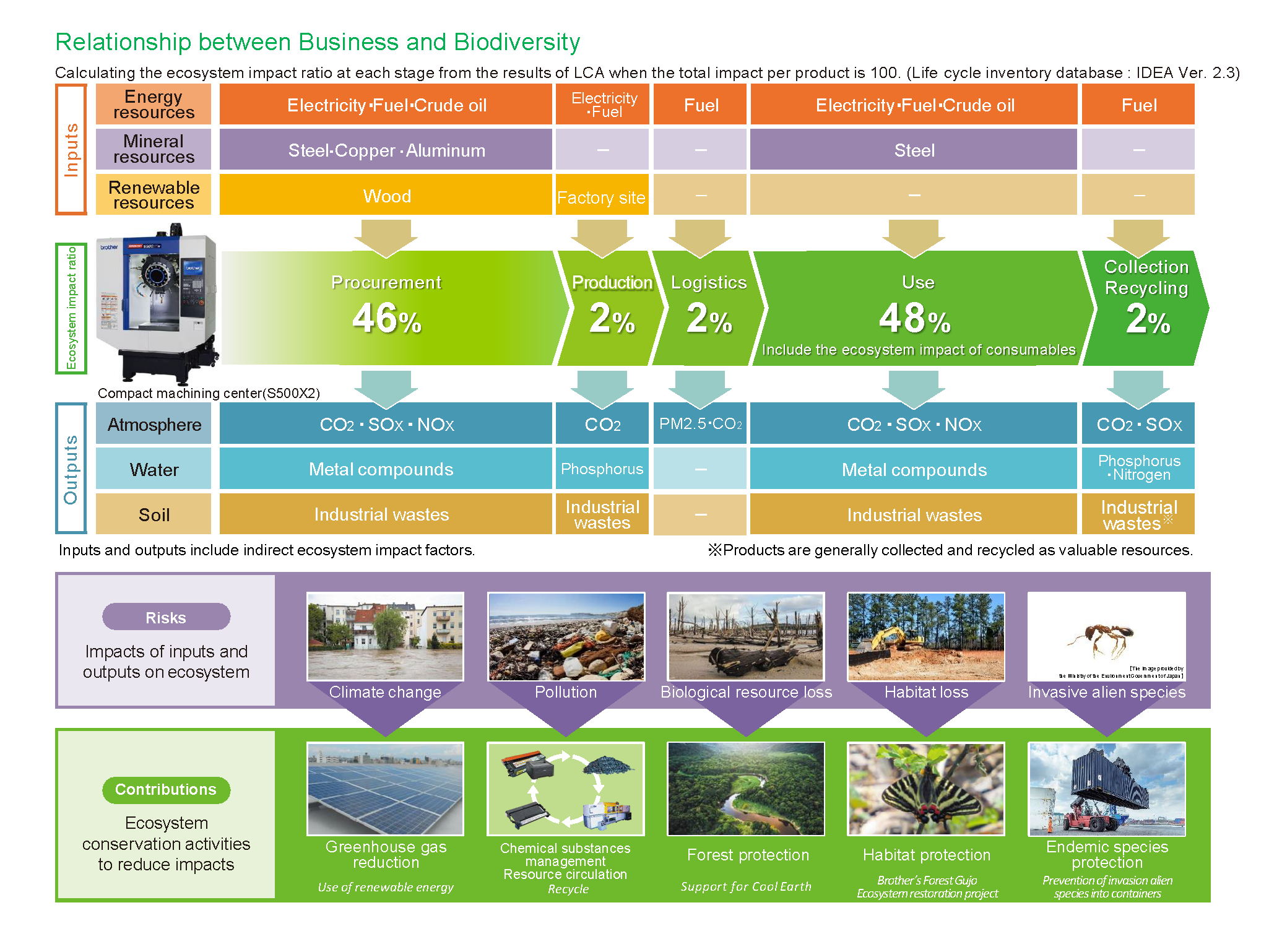Click the Collection Recycling 2% stage arrow

coord(1145,308)
